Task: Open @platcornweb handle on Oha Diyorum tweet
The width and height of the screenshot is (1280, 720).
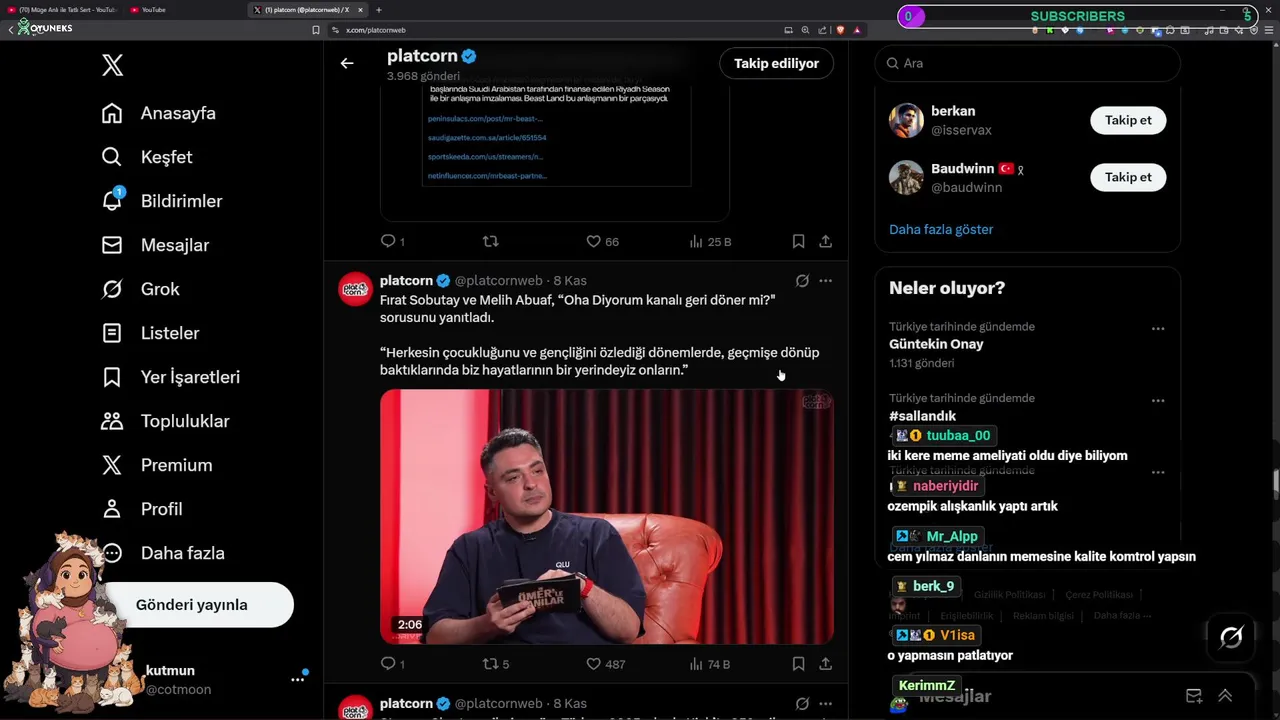Action: (x=499, y=281)
